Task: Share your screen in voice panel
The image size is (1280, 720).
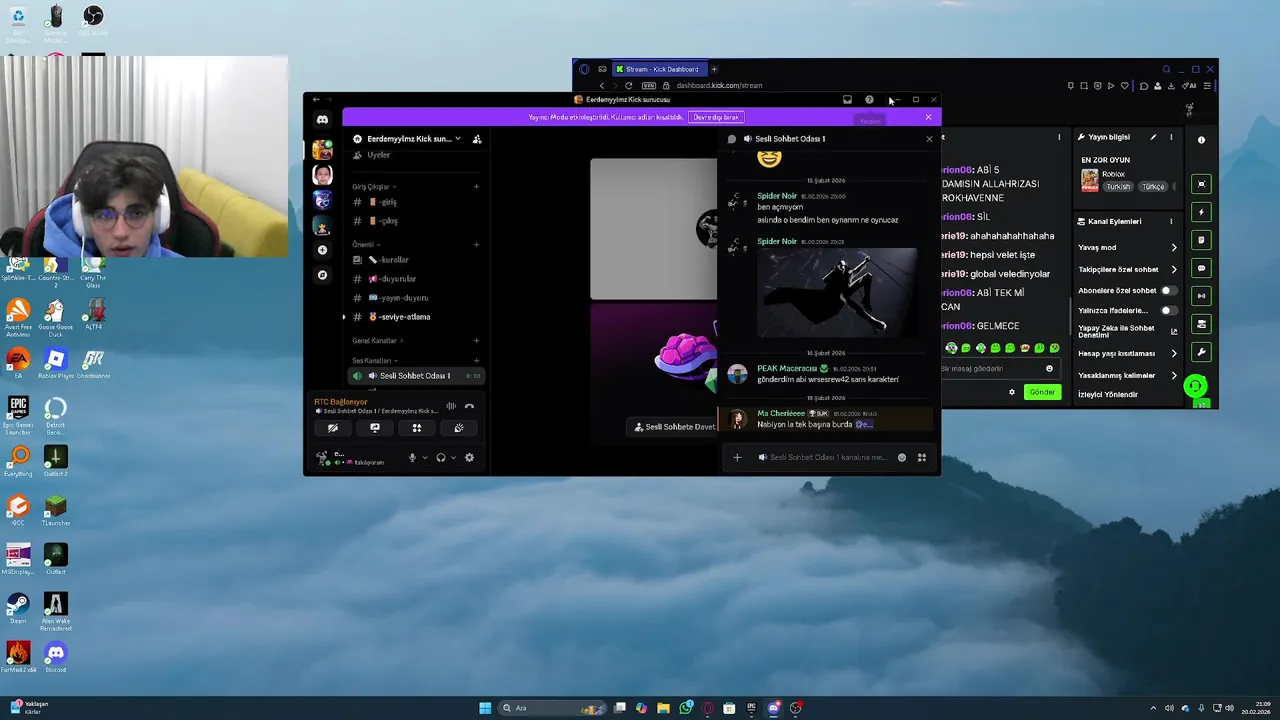Action: pos(375,428)
